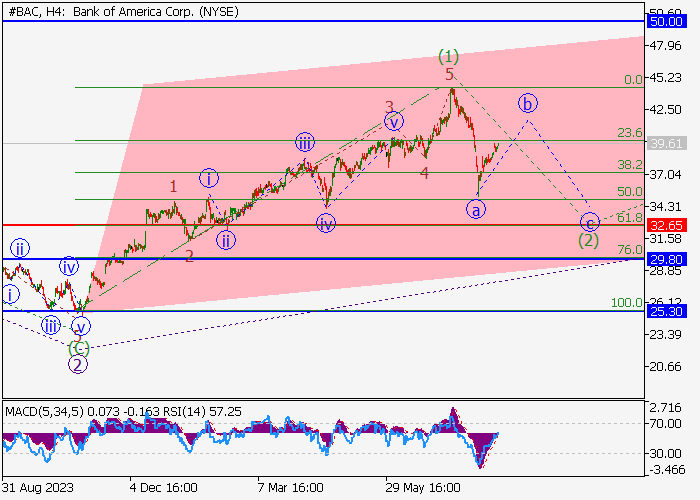Click the circled c wave label
Screen dimensions: 700x500
coord(590,222)
